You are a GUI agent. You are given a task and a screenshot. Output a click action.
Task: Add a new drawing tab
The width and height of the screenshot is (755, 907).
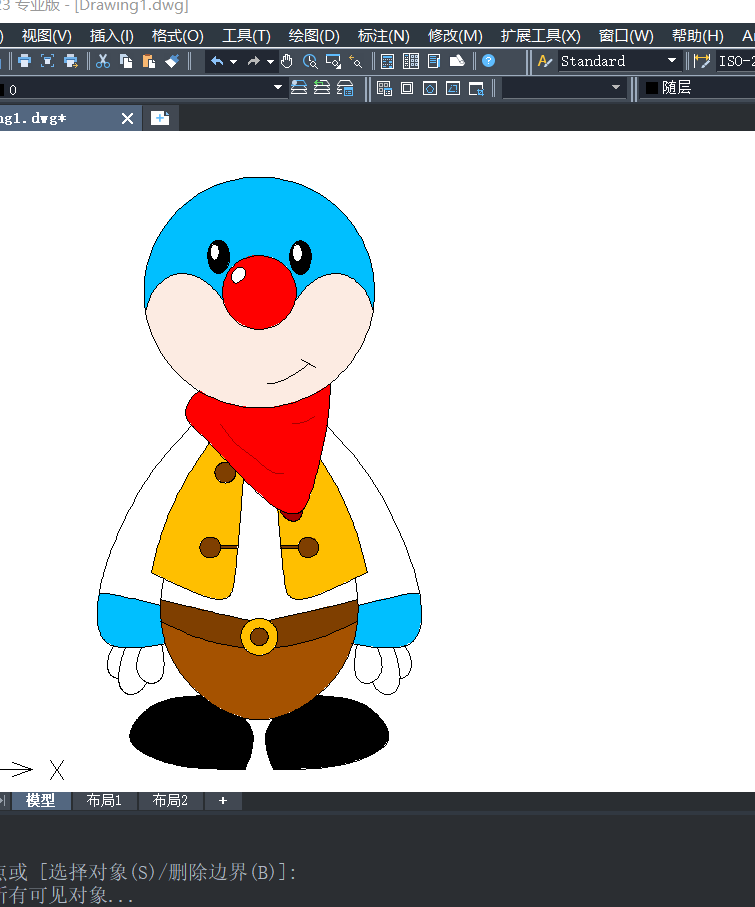(x=160, y=118)
